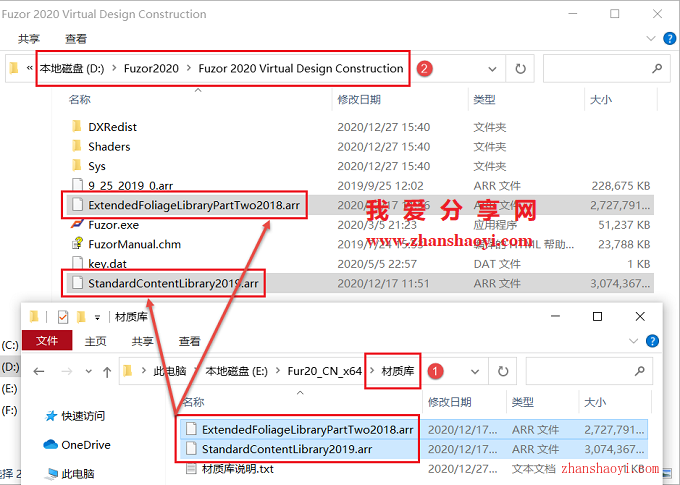Open the 文件 menu in the 材质库 window
The height and width of the screenshot is (485, 680).
47,341
